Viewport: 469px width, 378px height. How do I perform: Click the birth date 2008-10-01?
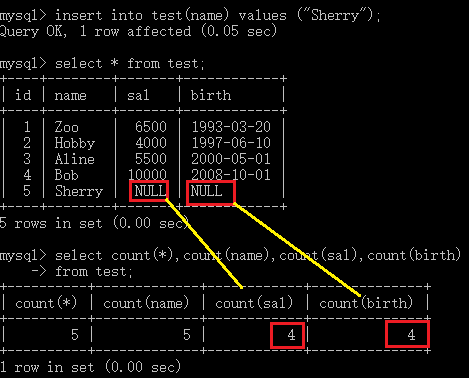tap(231, 175)
